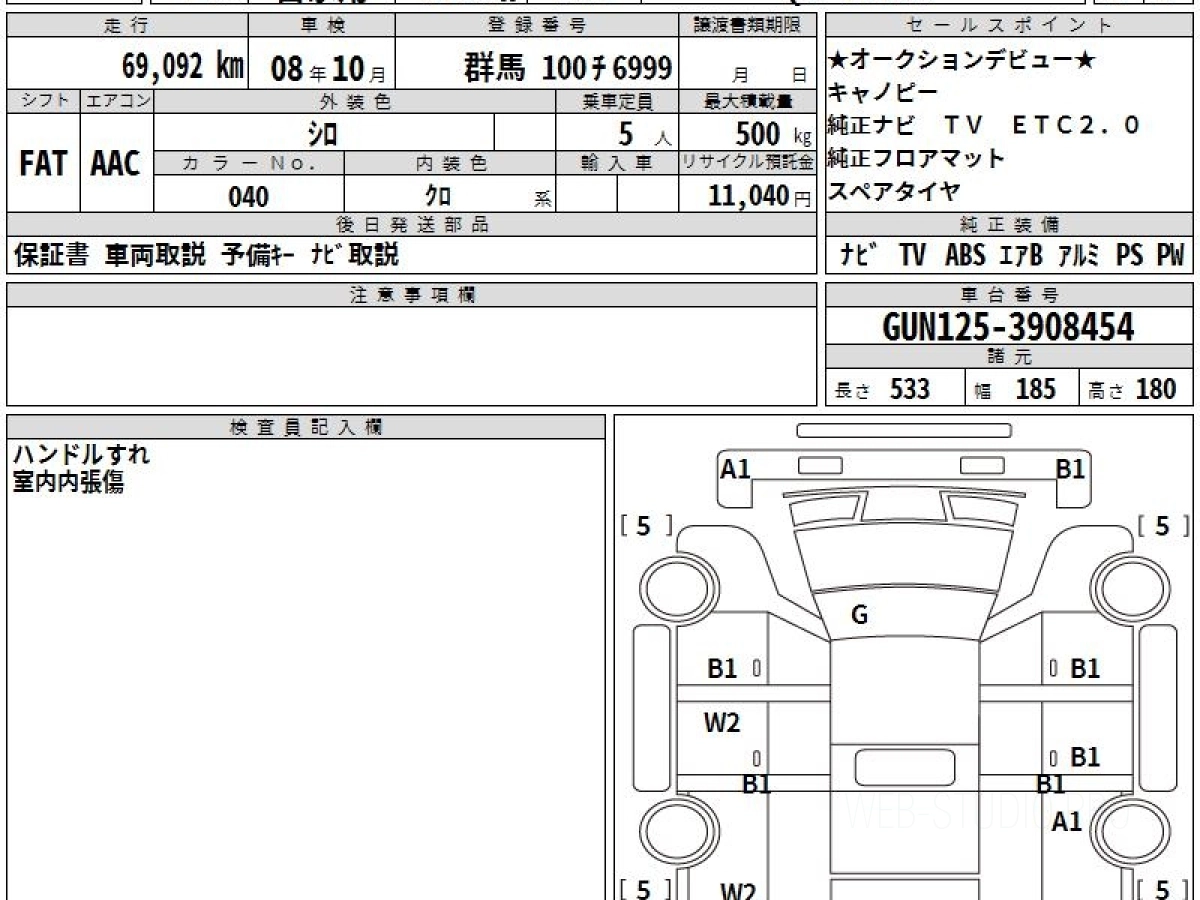The image size is (1200, 900).
Task: Select the interior color クロ
Action: point(438,197)
